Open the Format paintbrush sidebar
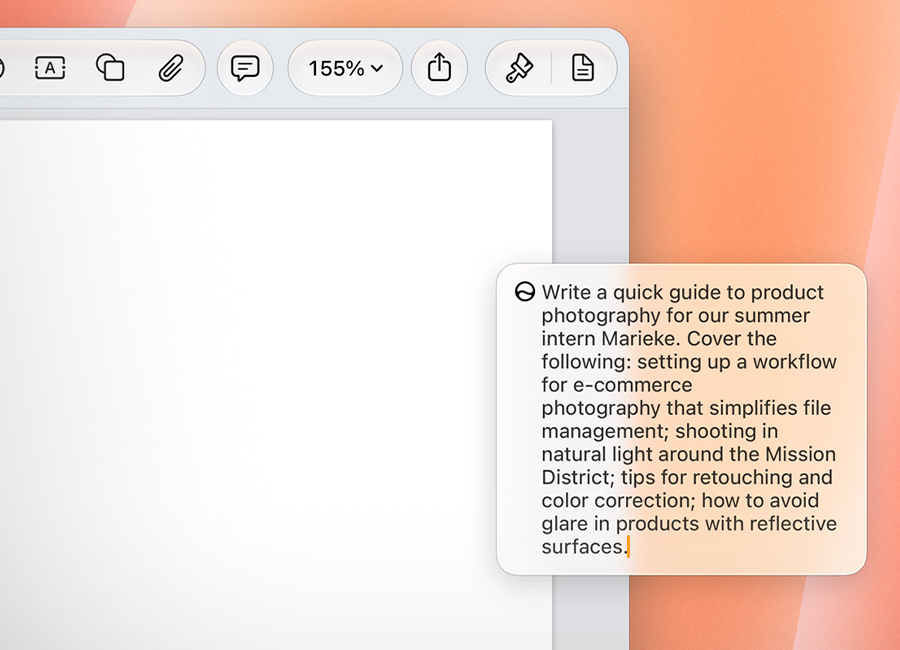Viewport: 900px width, 650px height. pos(519,68)
